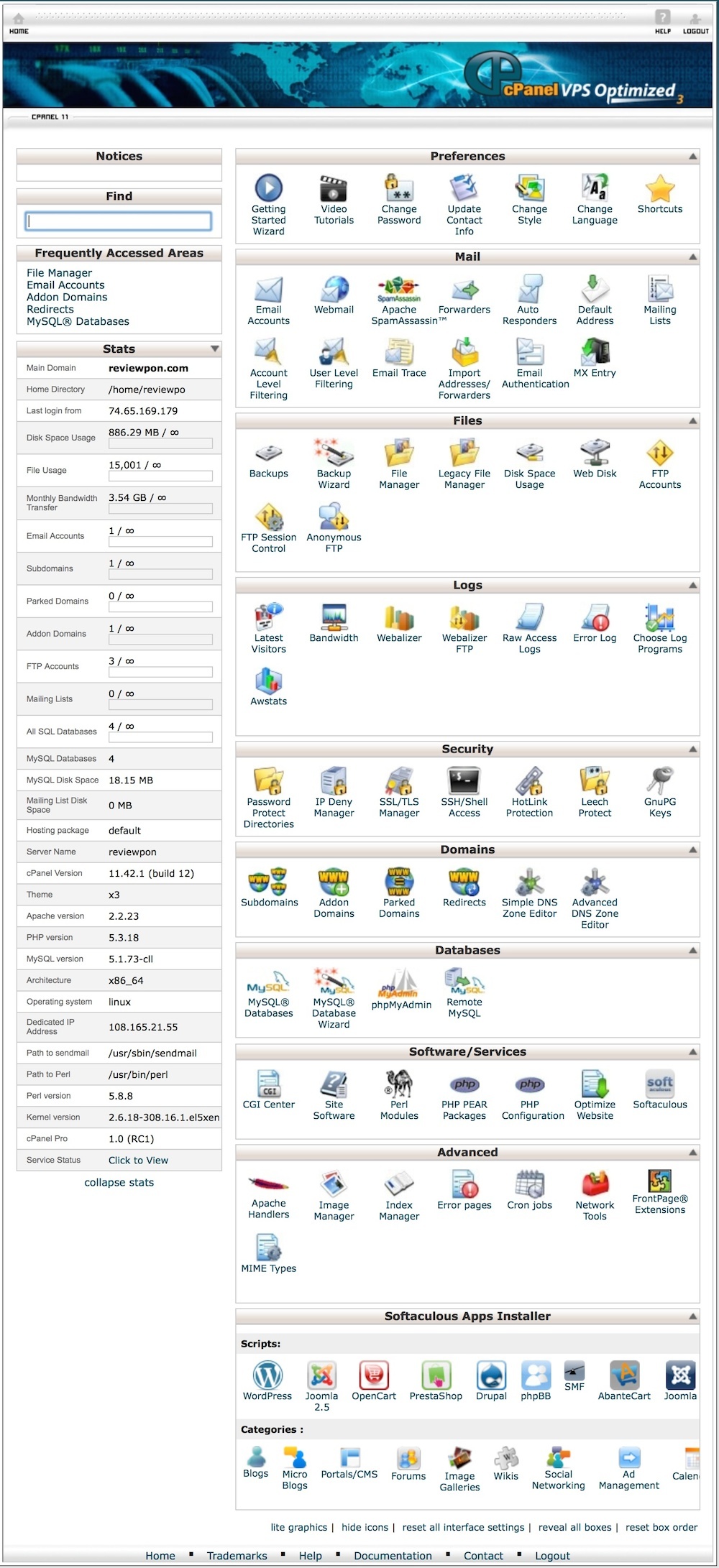Open File Manager in Frequently Accessed Areas
The height and width of the screenshot is (1568, 719).
point(59,273)
